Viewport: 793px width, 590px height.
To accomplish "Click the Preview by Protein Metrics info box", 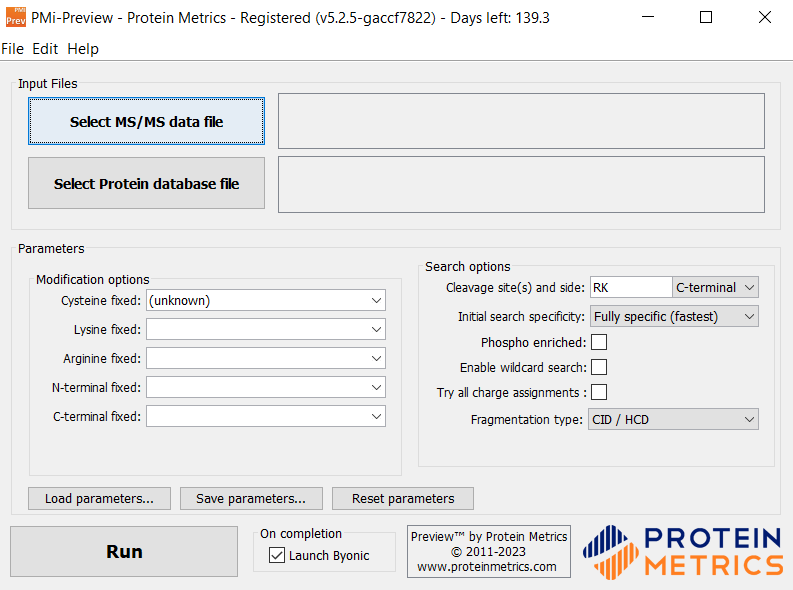I will point(489,551).
